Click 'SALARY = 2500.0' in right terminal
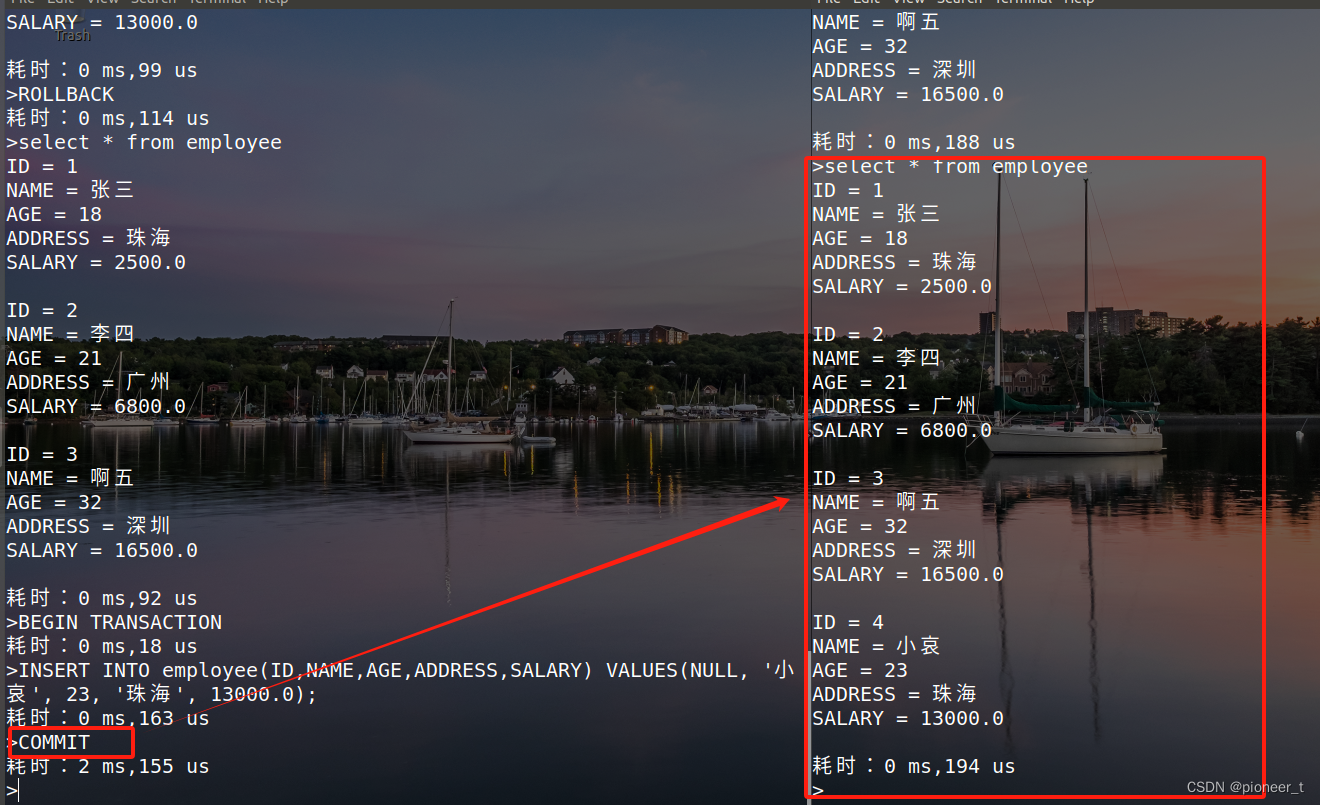1320x805 pixels. pos(902,287)
